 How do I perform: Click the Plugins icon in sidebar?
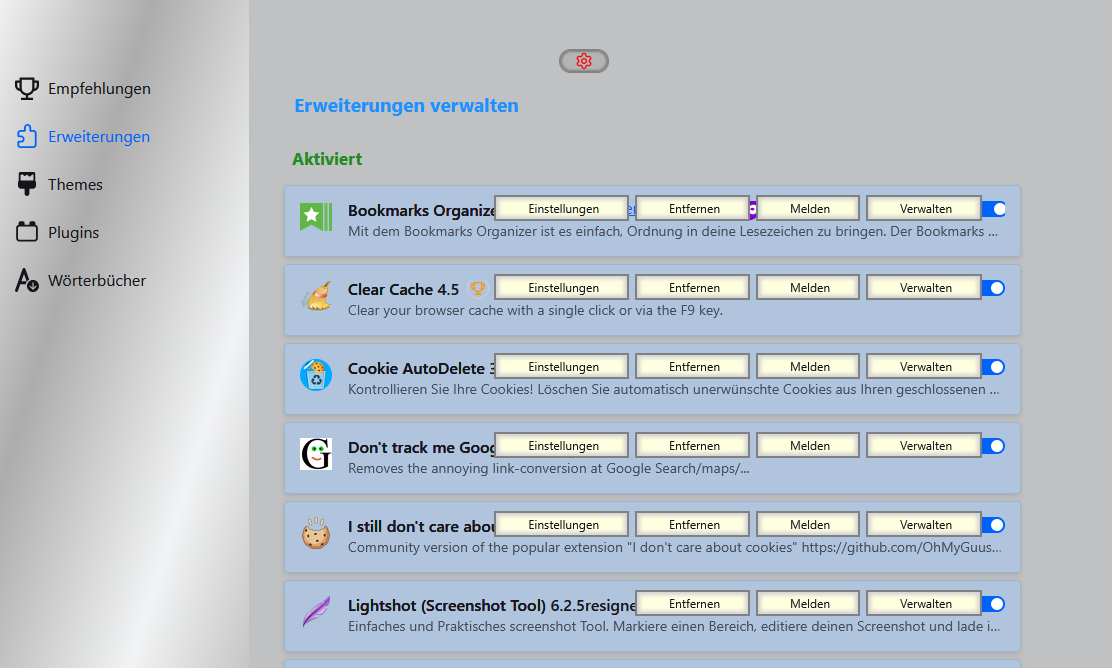click(x=27, y=232)
